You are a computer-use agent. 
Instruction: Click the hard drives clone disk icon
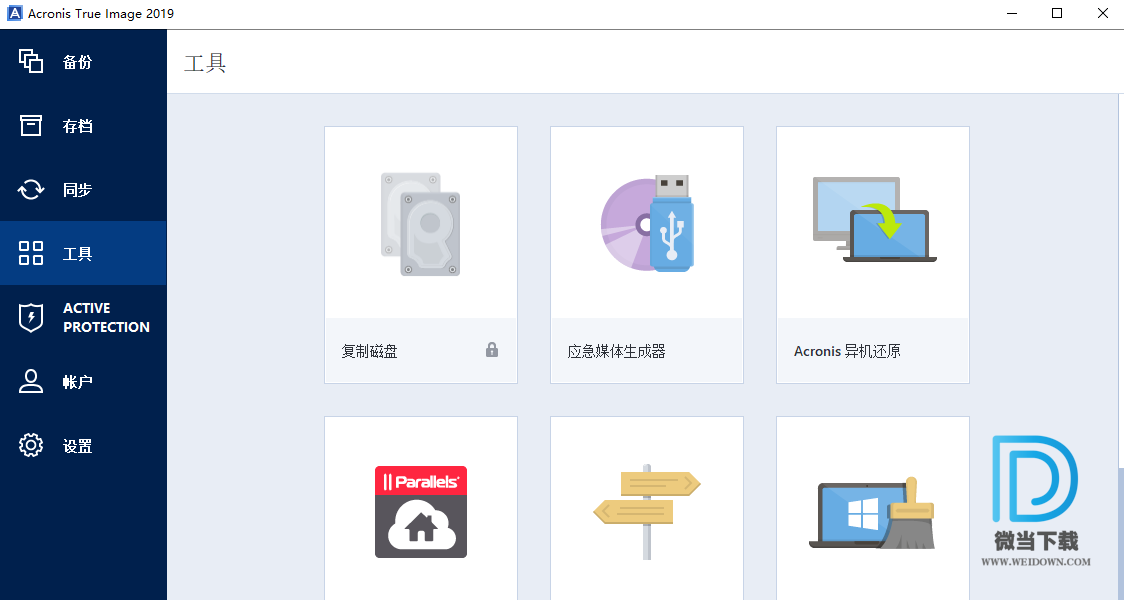pos(421,224)
